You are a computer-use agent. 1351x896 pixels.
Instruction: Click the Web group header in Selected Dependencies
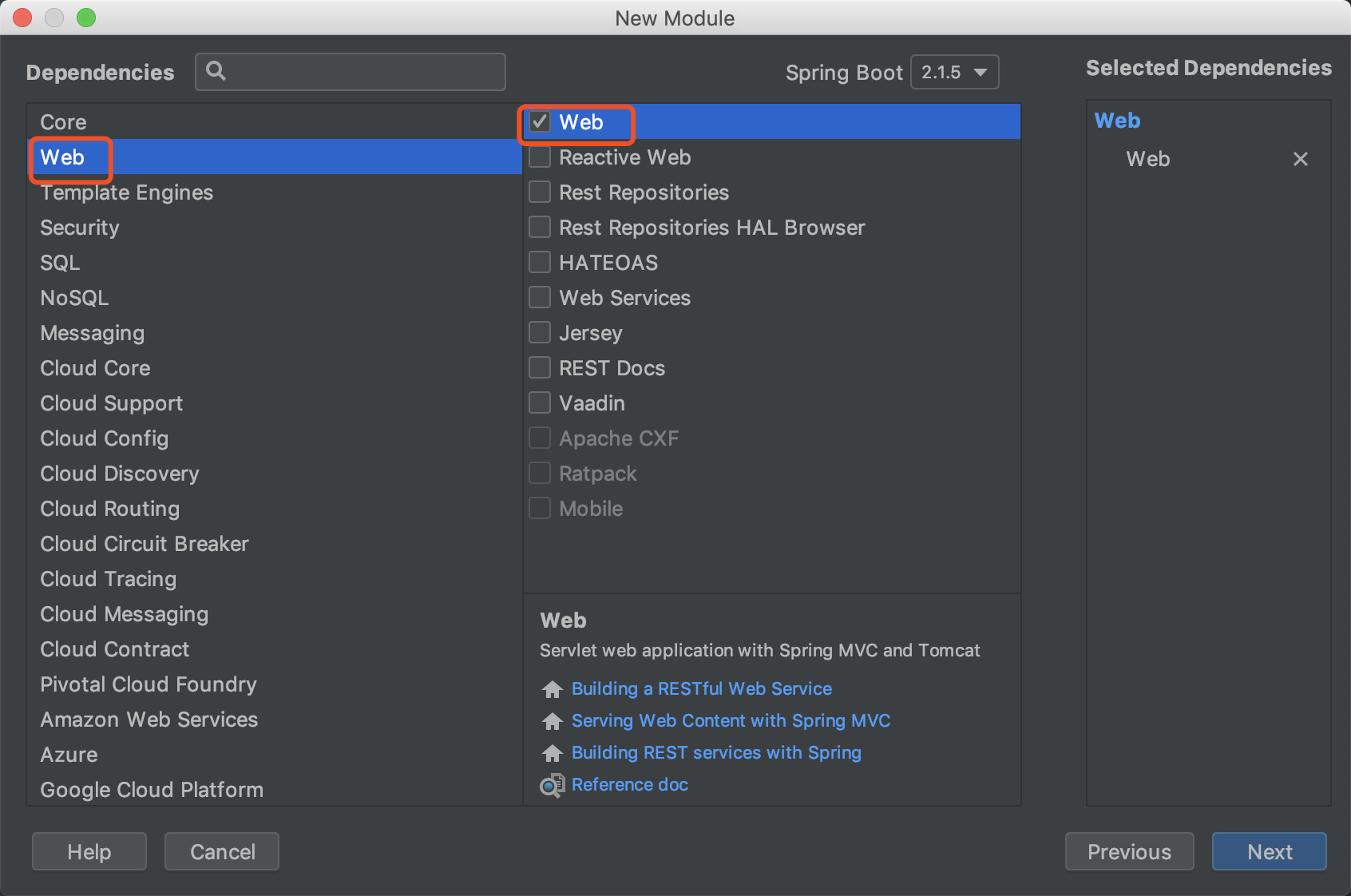(1117, 121)
